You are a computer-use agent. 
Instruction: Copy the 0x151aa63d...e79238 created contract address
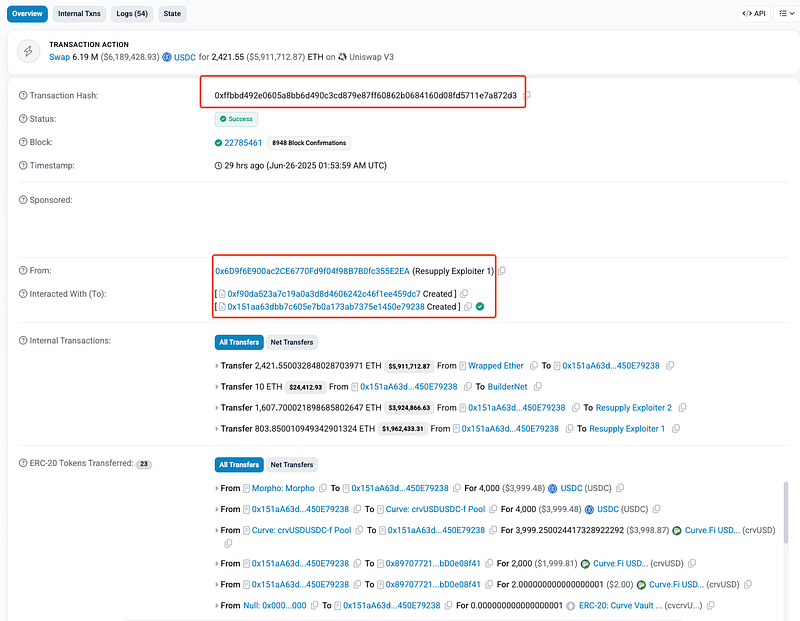point(465,307)
